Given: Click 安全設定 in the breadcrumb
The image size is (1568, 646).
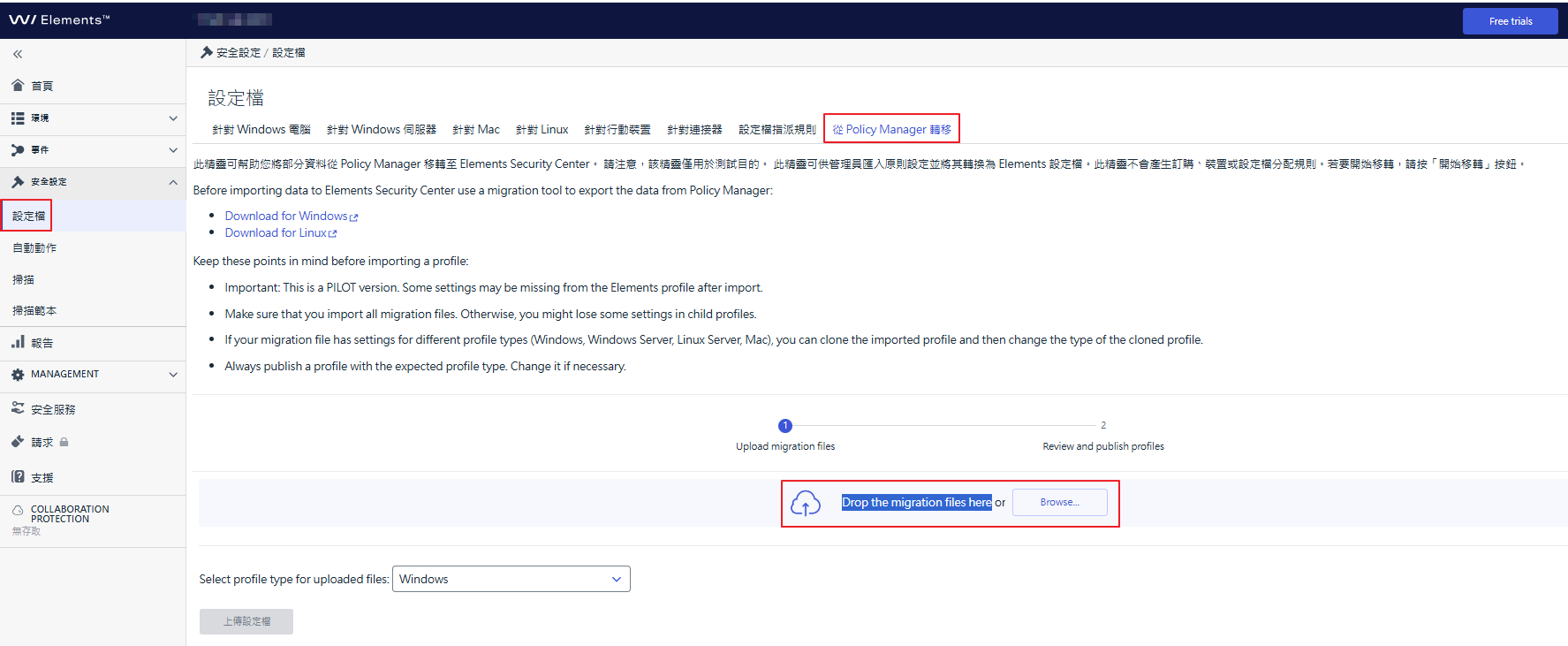Looking at the screenshot, I should (x=239, y=53).
